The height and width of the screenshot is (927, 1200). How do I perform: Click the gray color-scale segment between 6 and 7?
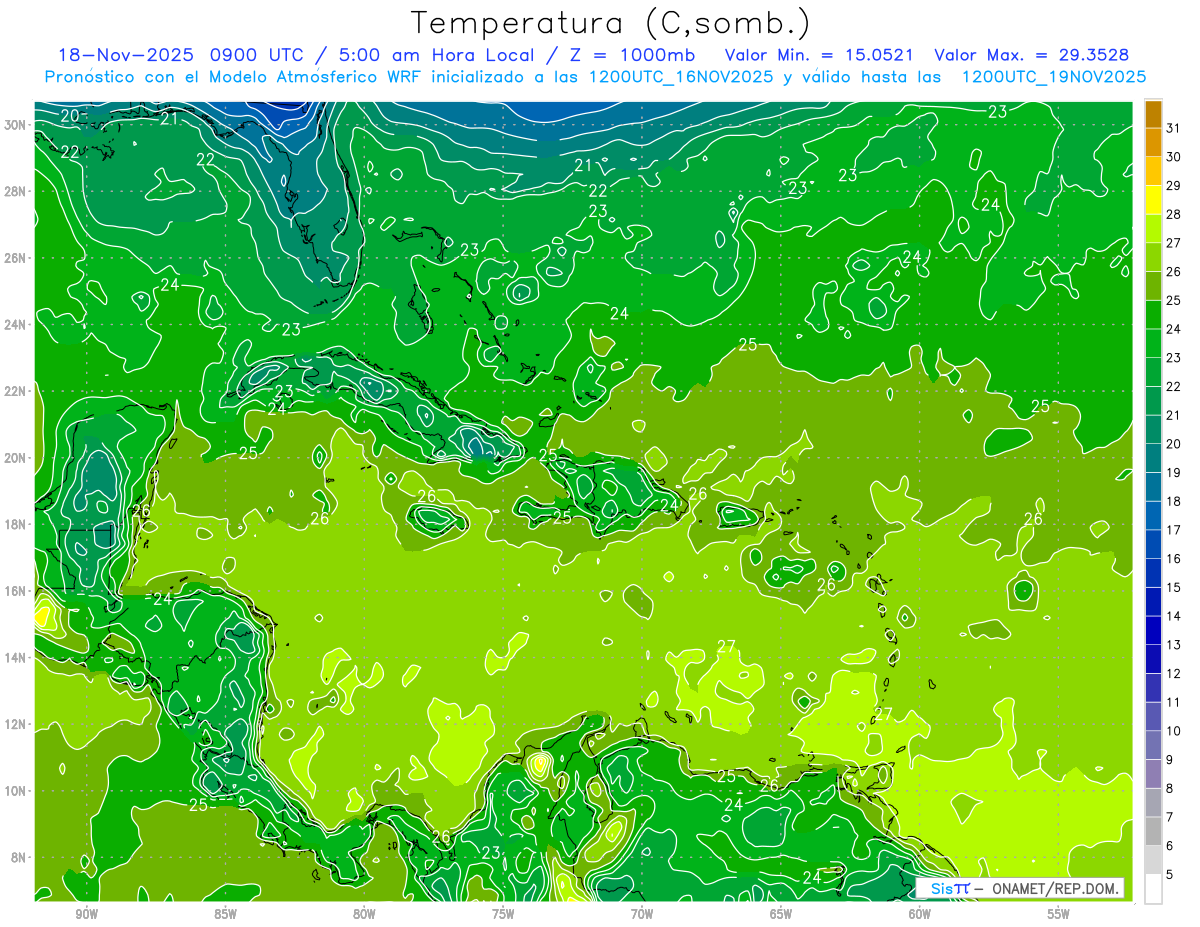pyautogui.click(x=1154, y=832)
